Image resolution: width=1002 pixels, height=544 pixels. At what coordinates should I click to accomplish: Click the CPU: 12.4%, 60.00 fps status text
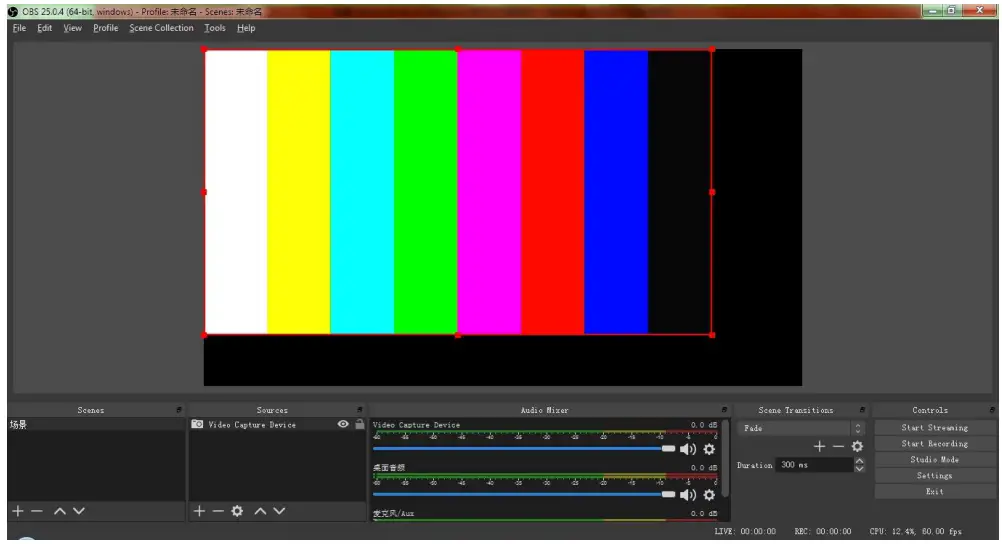click(x=915, y=532)
